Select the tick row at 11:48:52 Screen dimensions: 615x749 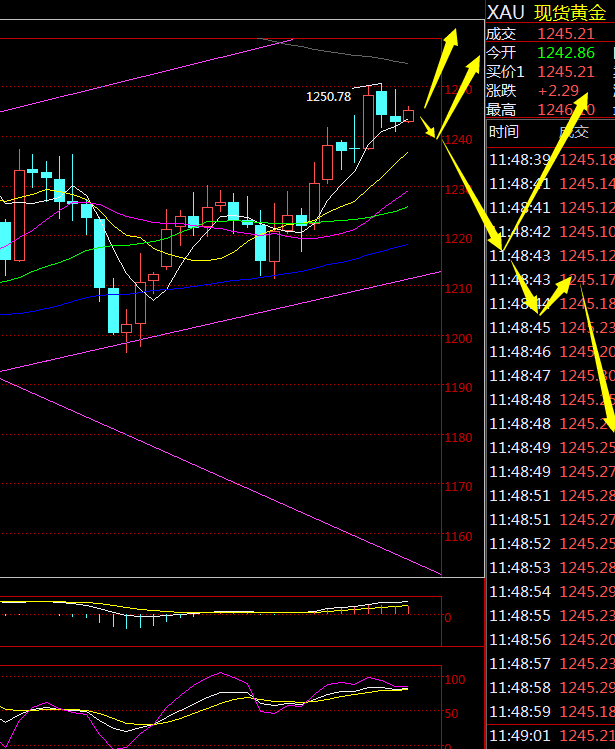(551, 544)
